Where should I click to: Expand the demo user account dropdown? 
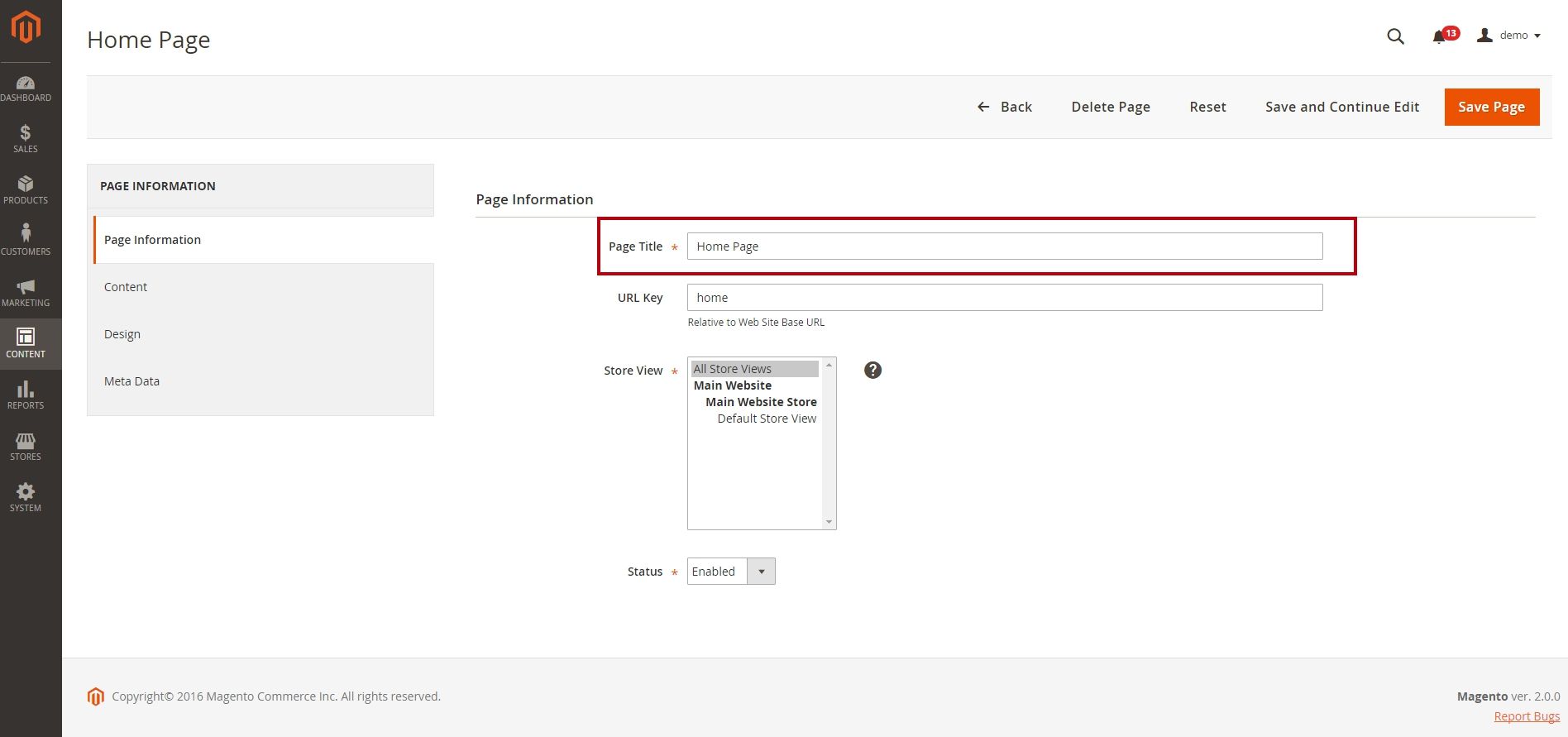(x=1511, y=36)
